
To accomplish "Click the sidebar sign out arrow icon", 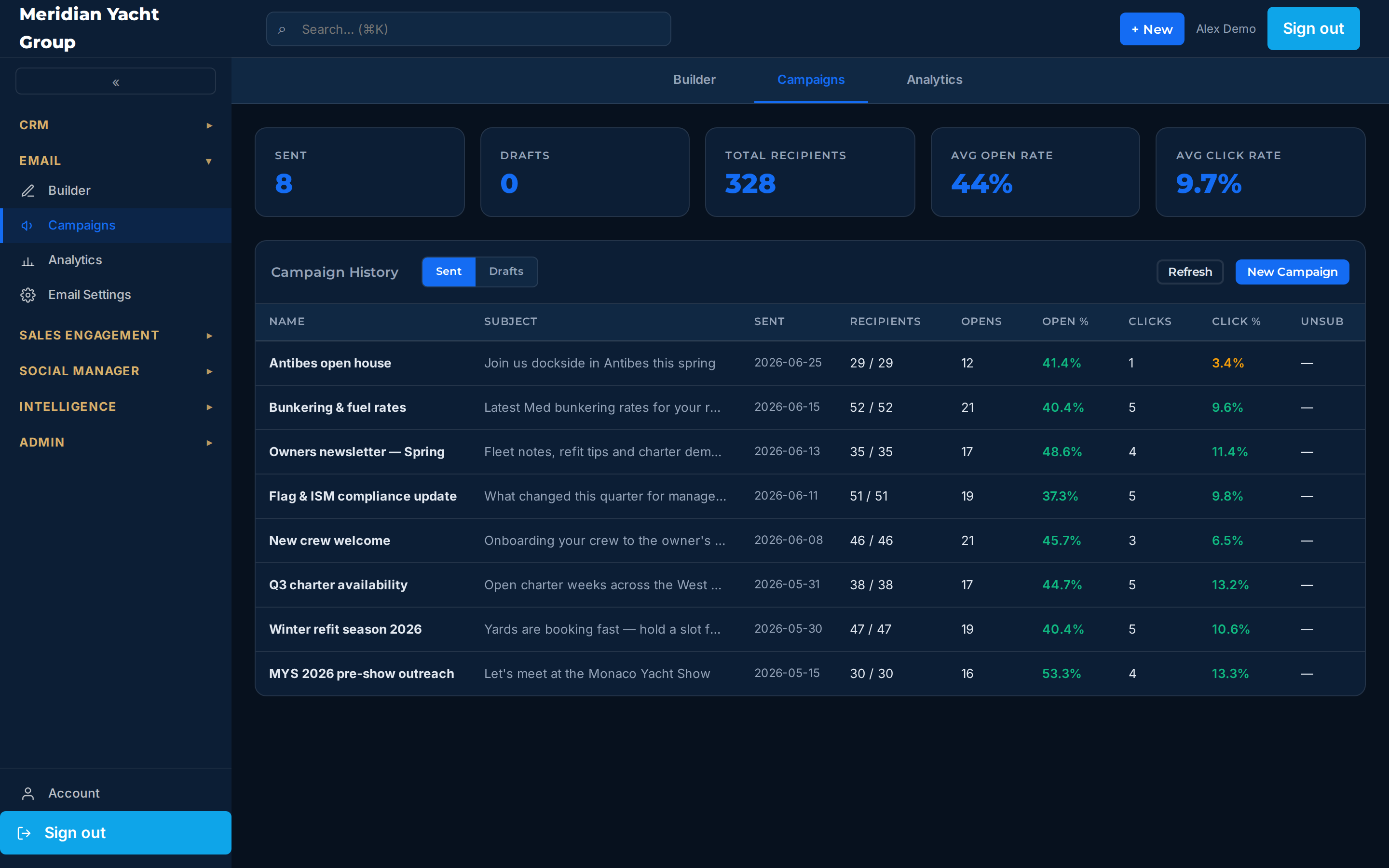I will tap(24, 833).
